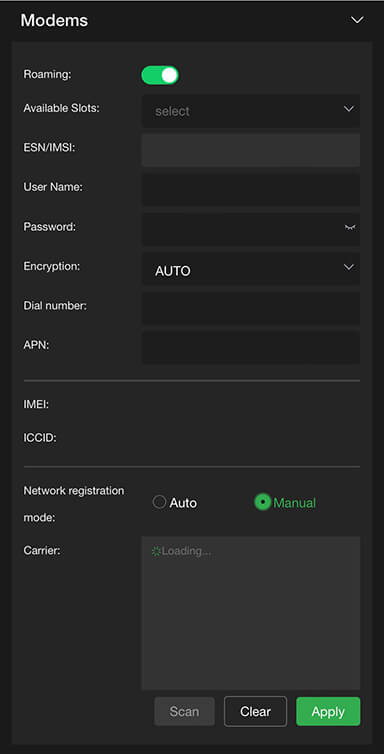Click the ESN/IMSI field

250,150
